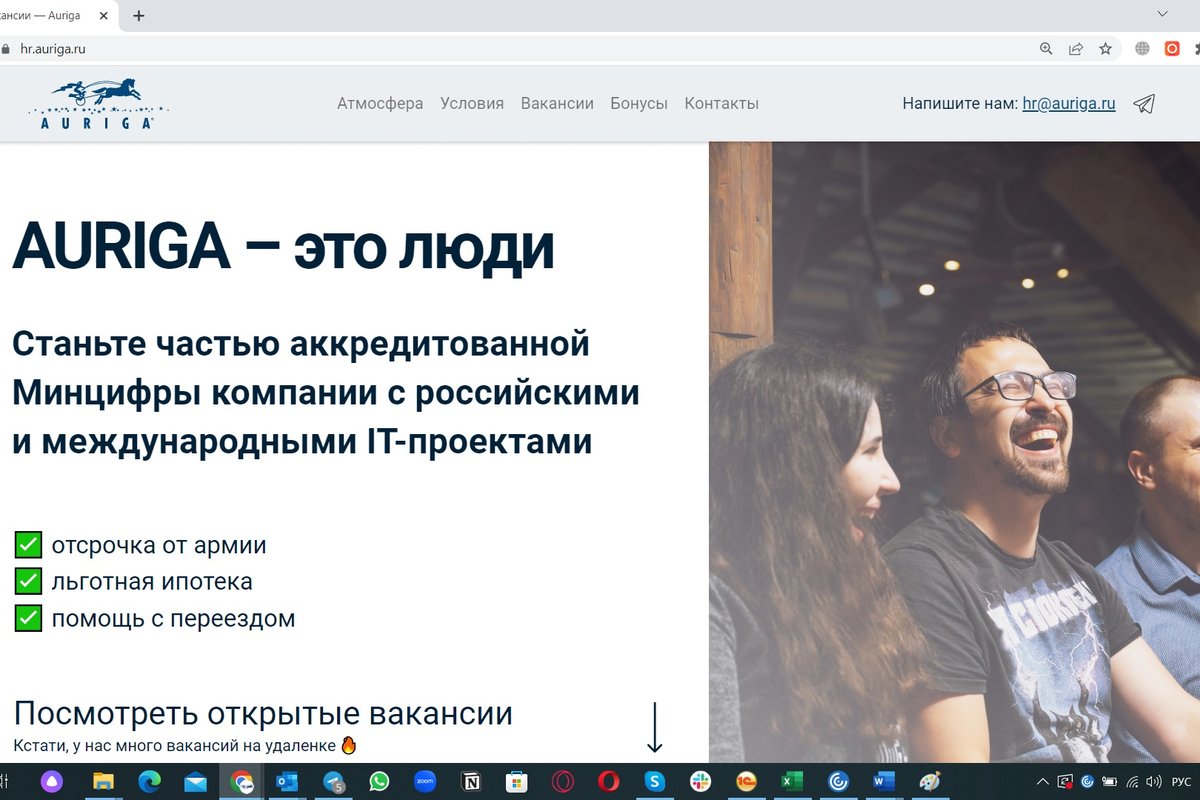Click the hr@auriga.ru email link

pos(1068,104)
